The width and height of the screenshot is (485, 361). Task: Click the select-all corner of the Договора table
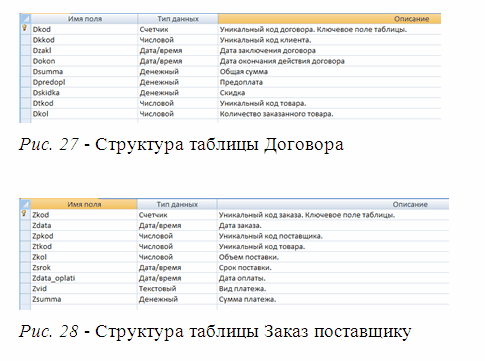pyautogui.click(x=25, y=19)
